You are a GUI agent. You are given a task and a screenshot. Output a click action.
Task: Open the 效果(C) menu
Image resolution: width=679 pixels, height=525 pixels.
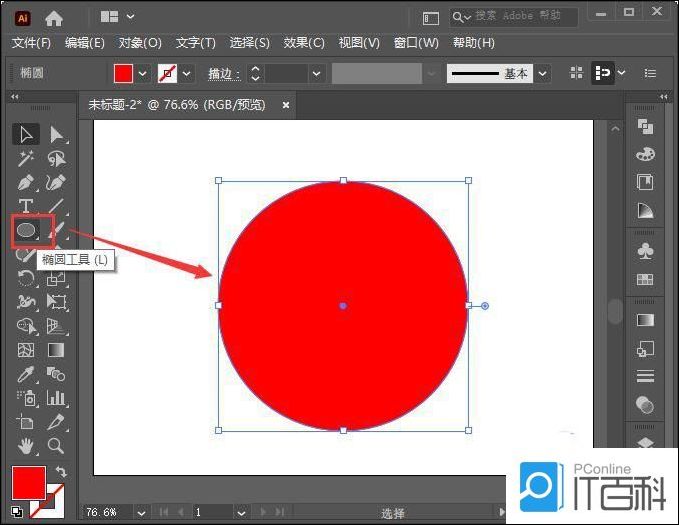(x=304, y=42)
